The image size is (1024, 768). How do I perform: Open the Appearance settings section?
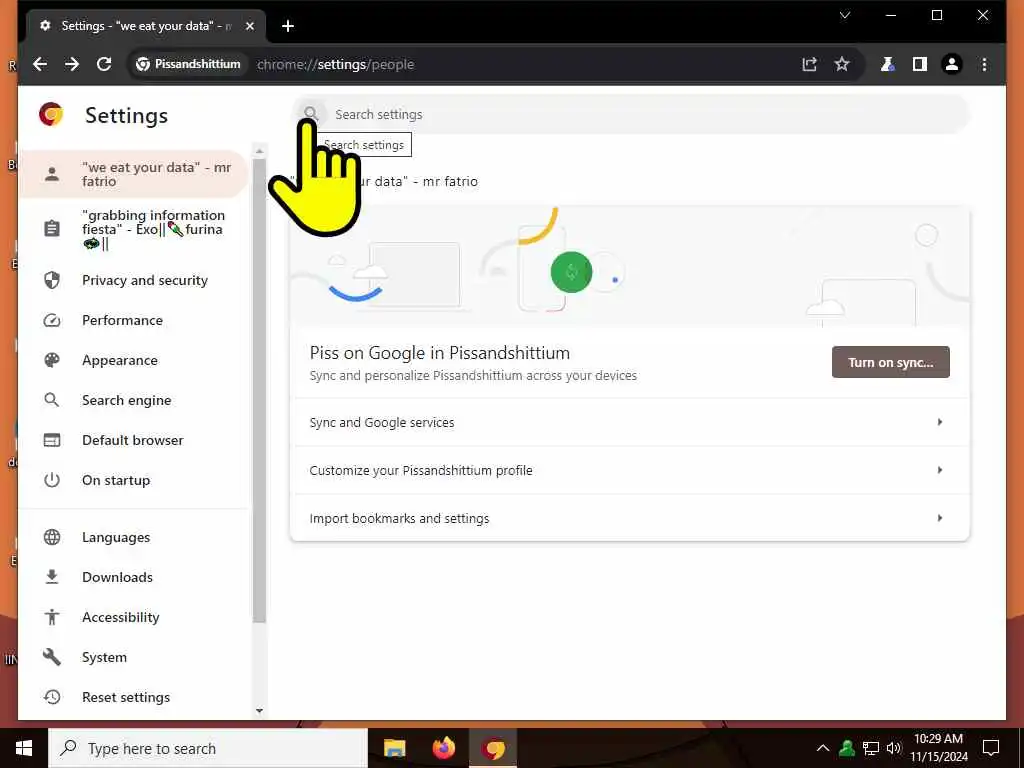coord(134,360)
